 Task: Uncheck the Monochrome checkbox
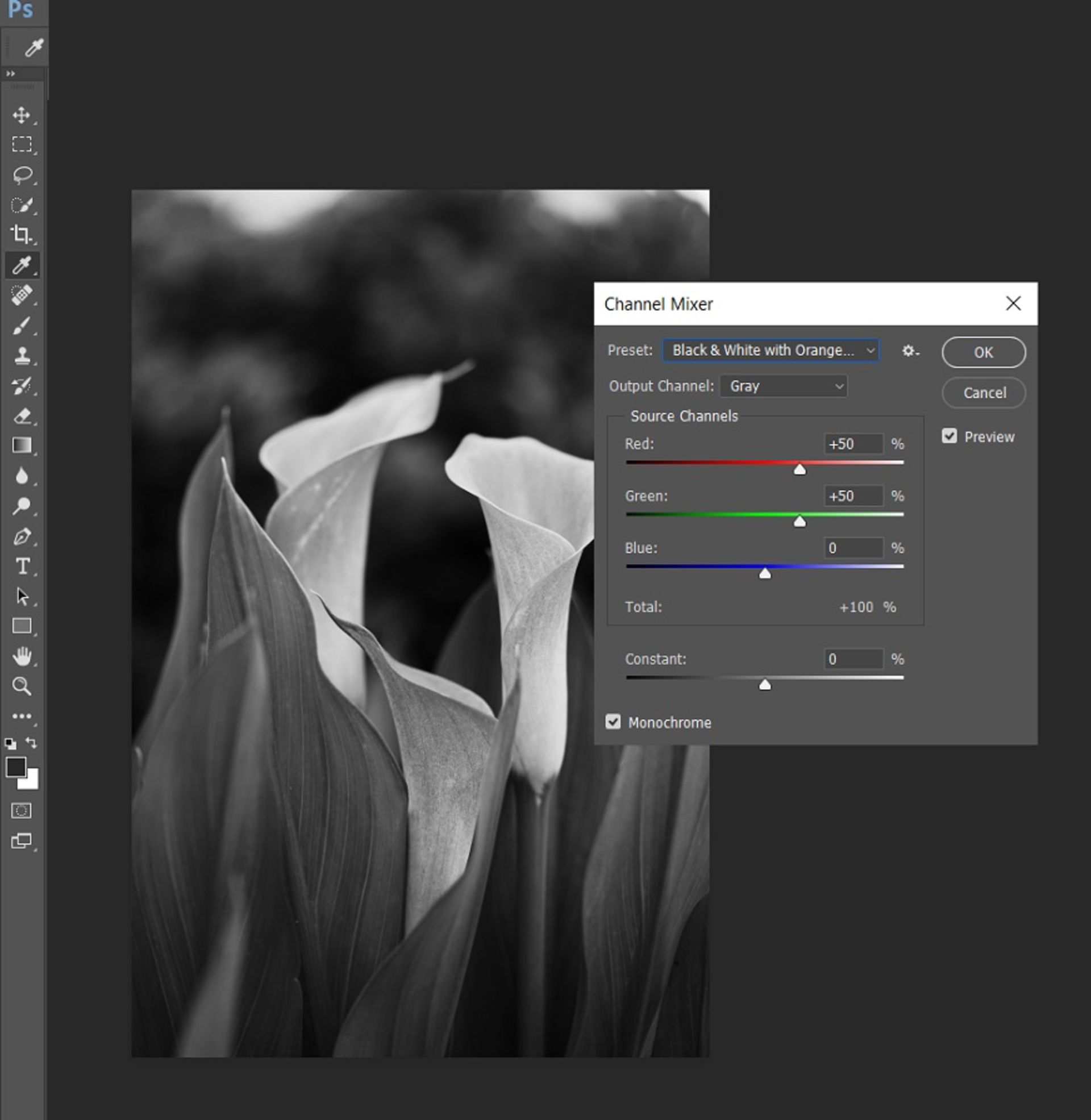coord(613,722)
